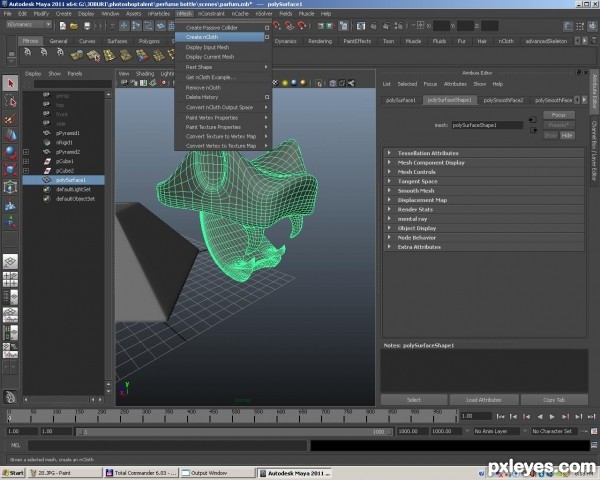Click the time slider at frame 500

coord(233,416)
